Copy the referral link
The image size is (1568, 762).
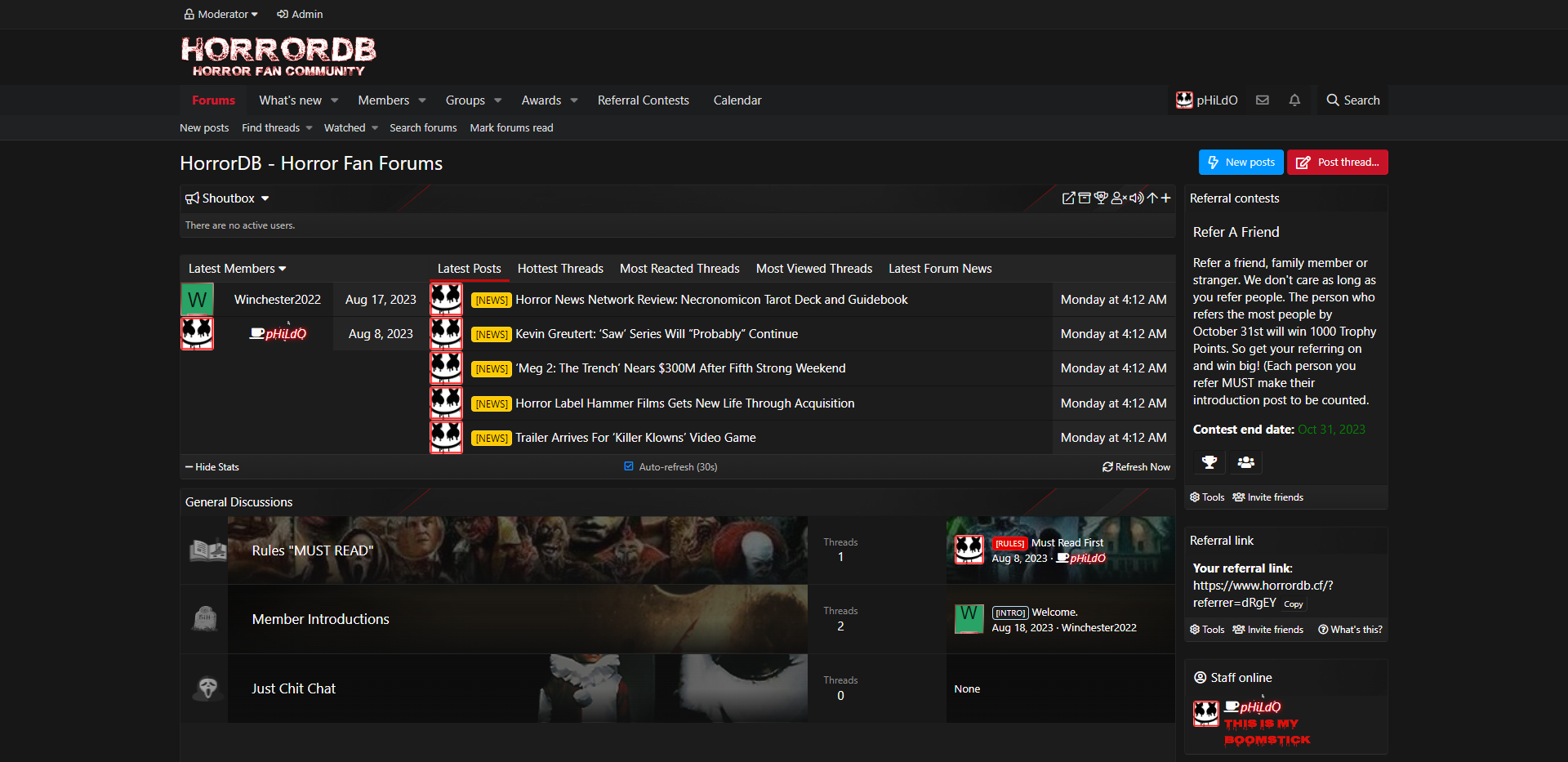point(1293,604)
